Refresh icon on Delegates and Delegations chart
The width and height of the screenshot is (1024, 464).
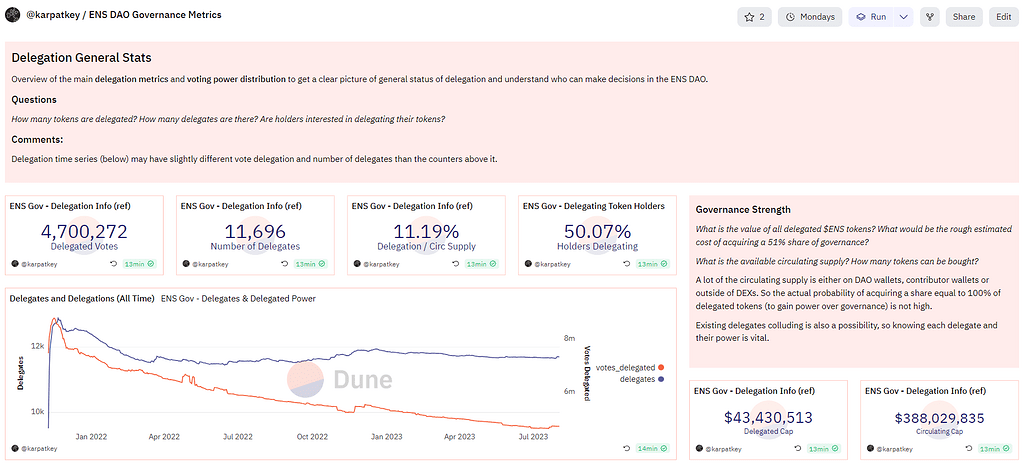tap(626, 448)
